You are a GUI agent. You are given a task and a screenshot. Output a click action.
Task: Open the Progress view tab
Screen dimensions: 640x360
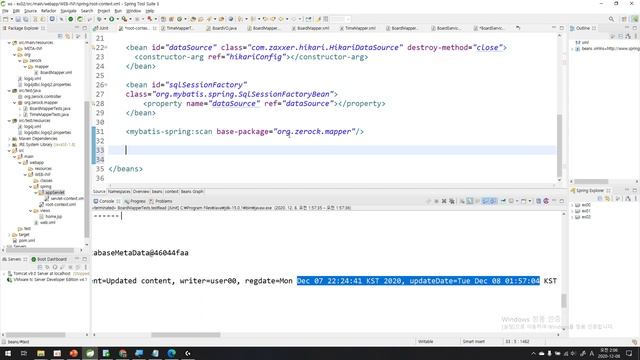click(x=135, y=201)
